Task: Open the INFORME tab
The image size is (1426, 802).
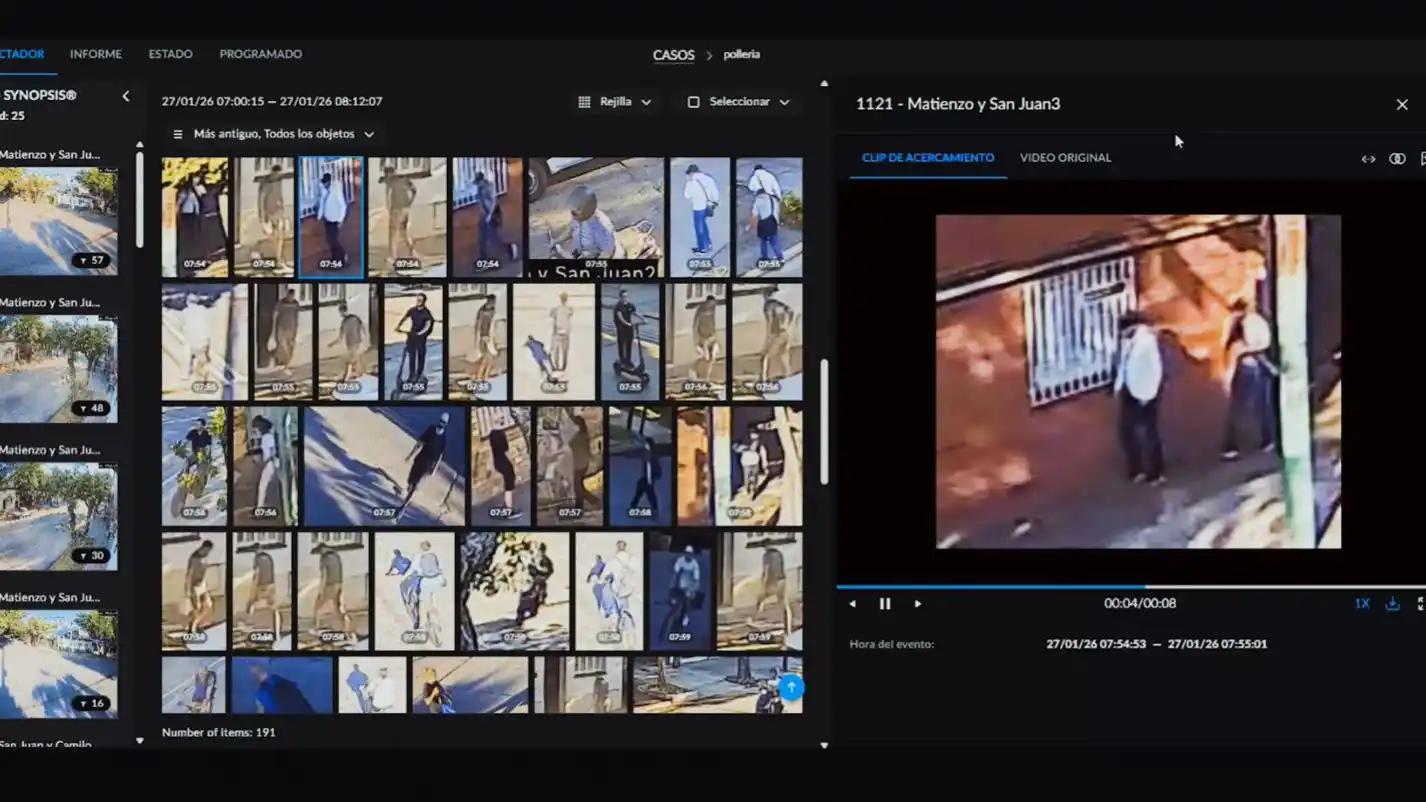Action: coord(96,54)
